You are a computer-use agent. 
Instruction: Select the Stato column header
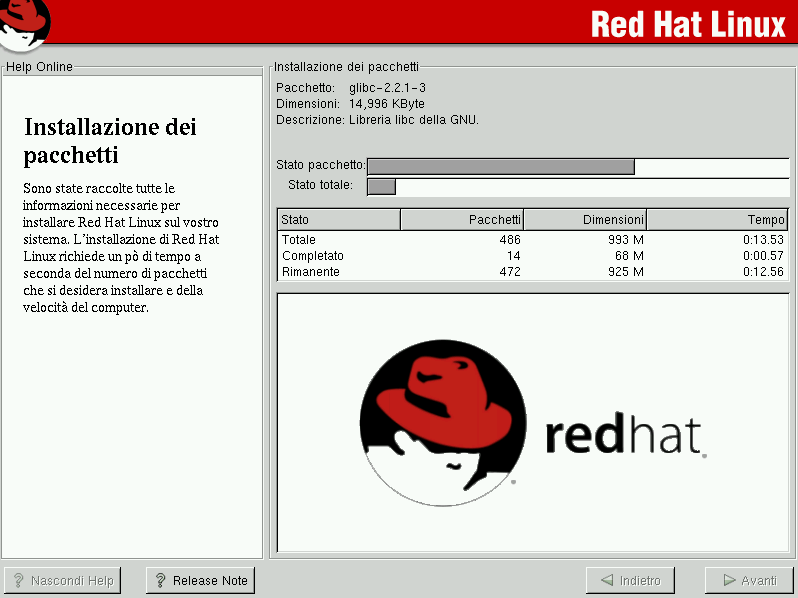(x=339, y=220)
